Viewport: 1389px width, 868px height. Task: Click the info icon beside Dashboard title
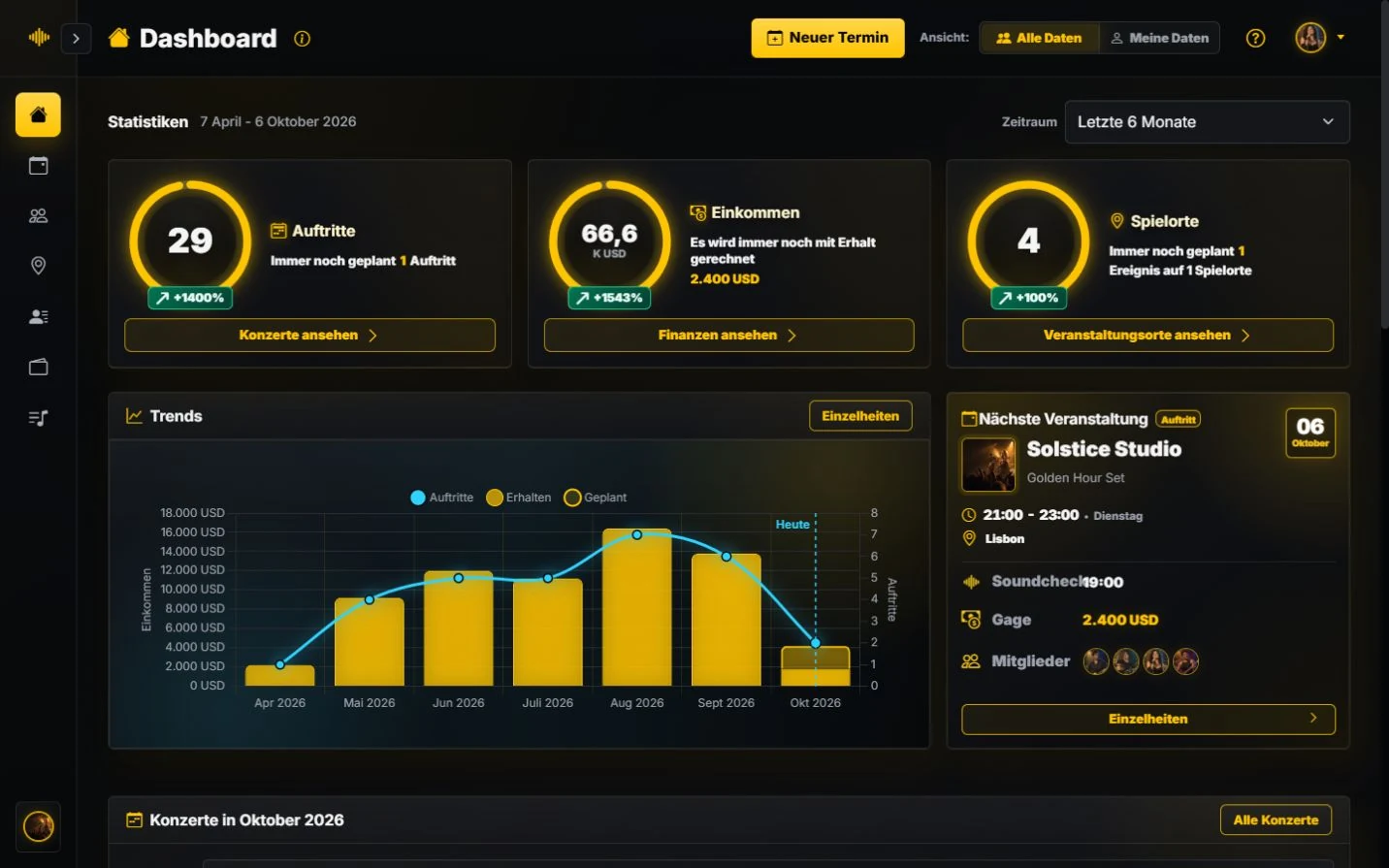coord(303,39)
